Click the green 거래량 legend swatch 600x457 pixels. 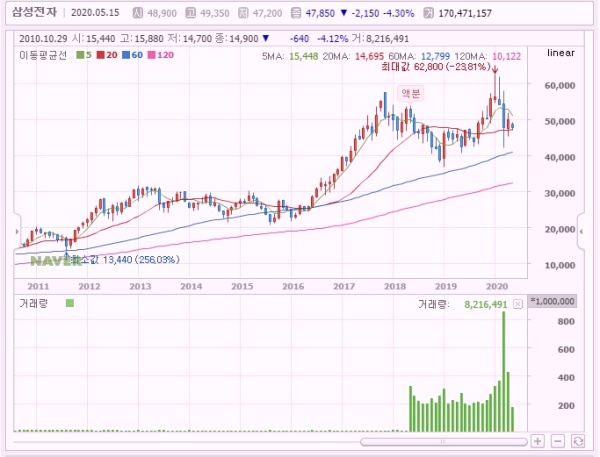coord(70,304)
